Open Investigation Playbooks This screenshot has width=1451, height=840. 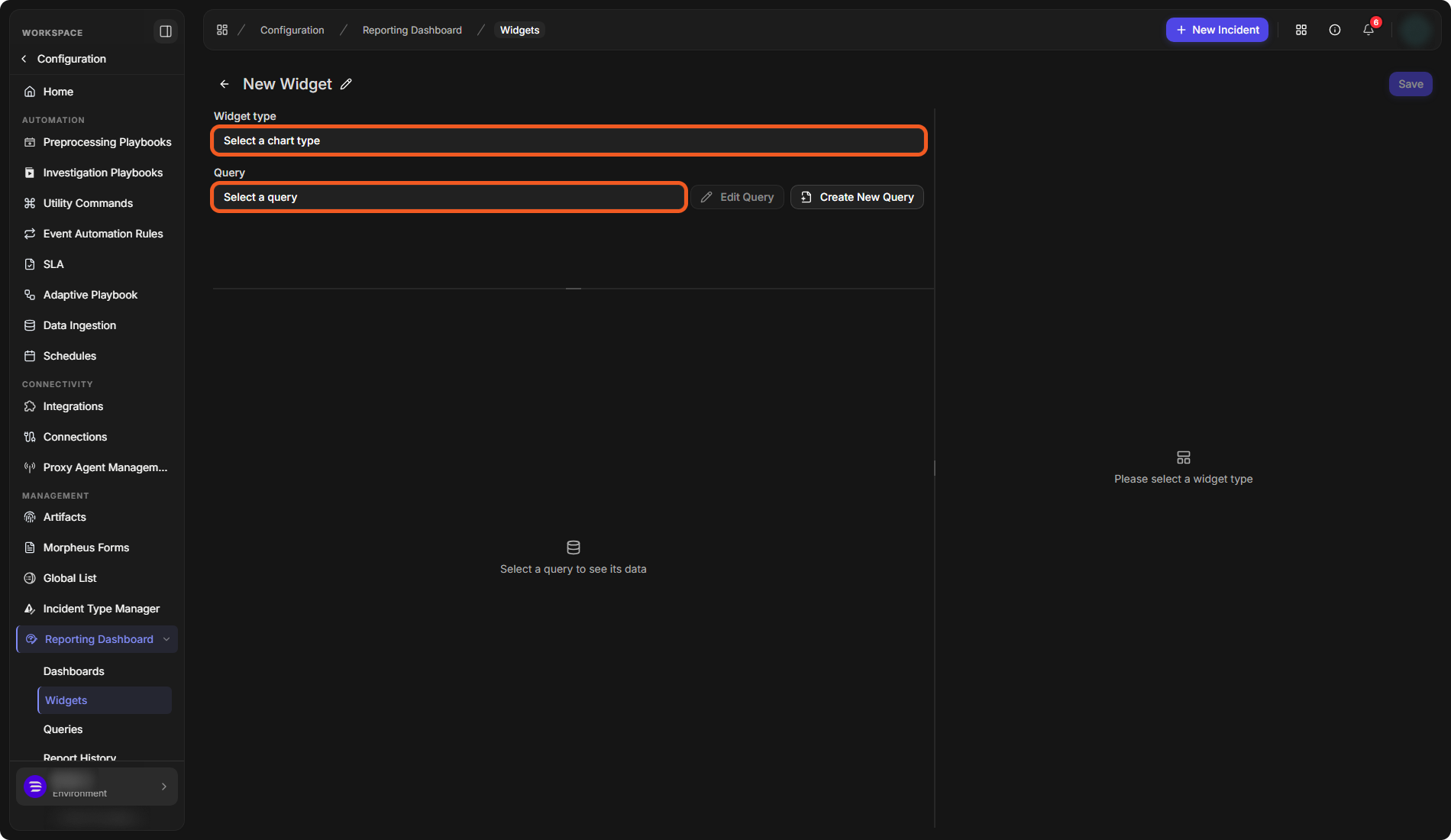pos(97,173)
